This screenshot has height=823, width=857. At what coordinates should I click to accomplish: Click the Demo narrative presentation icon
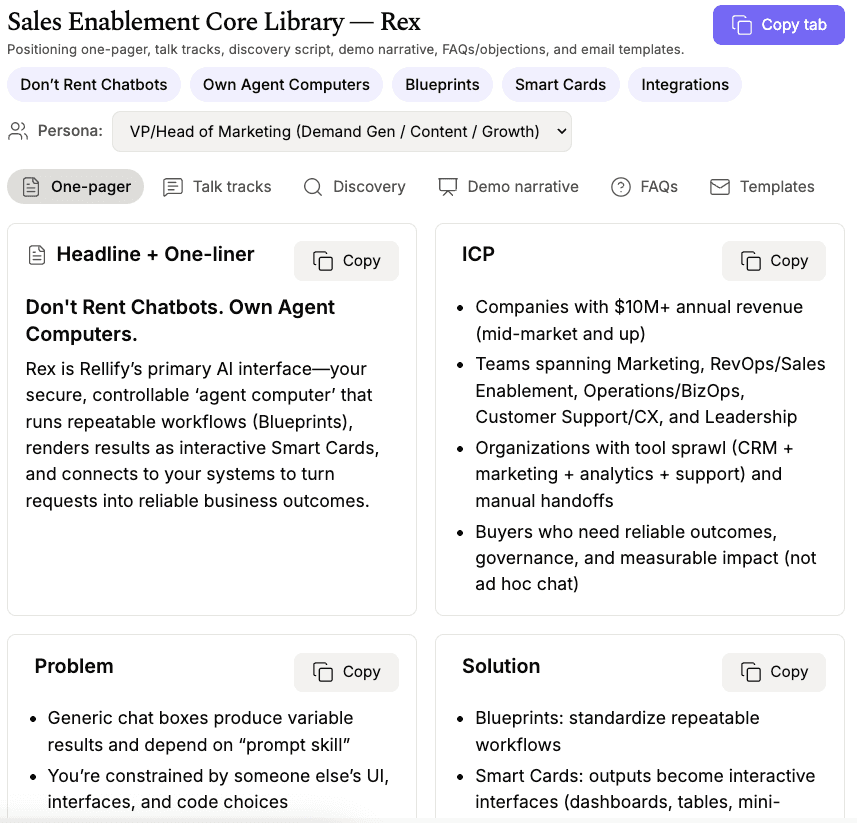pyautogui.click(x=448, y=187)
